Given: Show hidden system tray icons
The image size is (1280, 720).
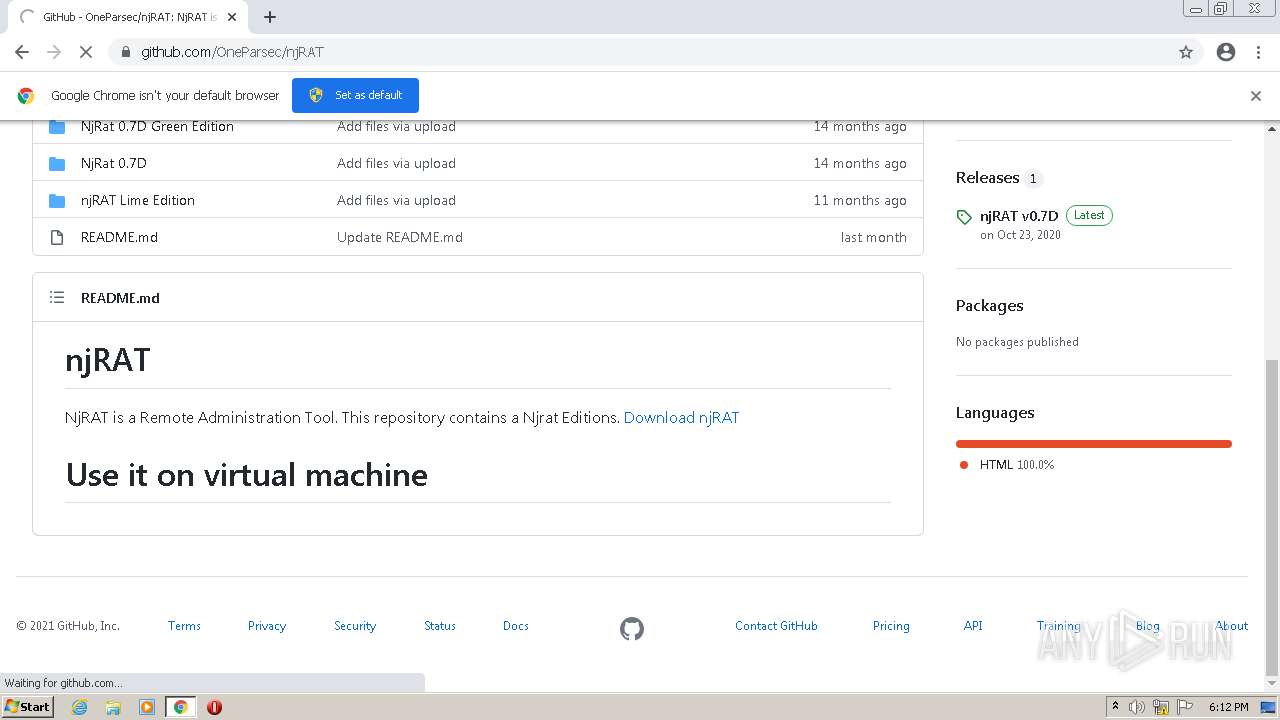Looking at the screenshot, I should (x=1116, y=707).
